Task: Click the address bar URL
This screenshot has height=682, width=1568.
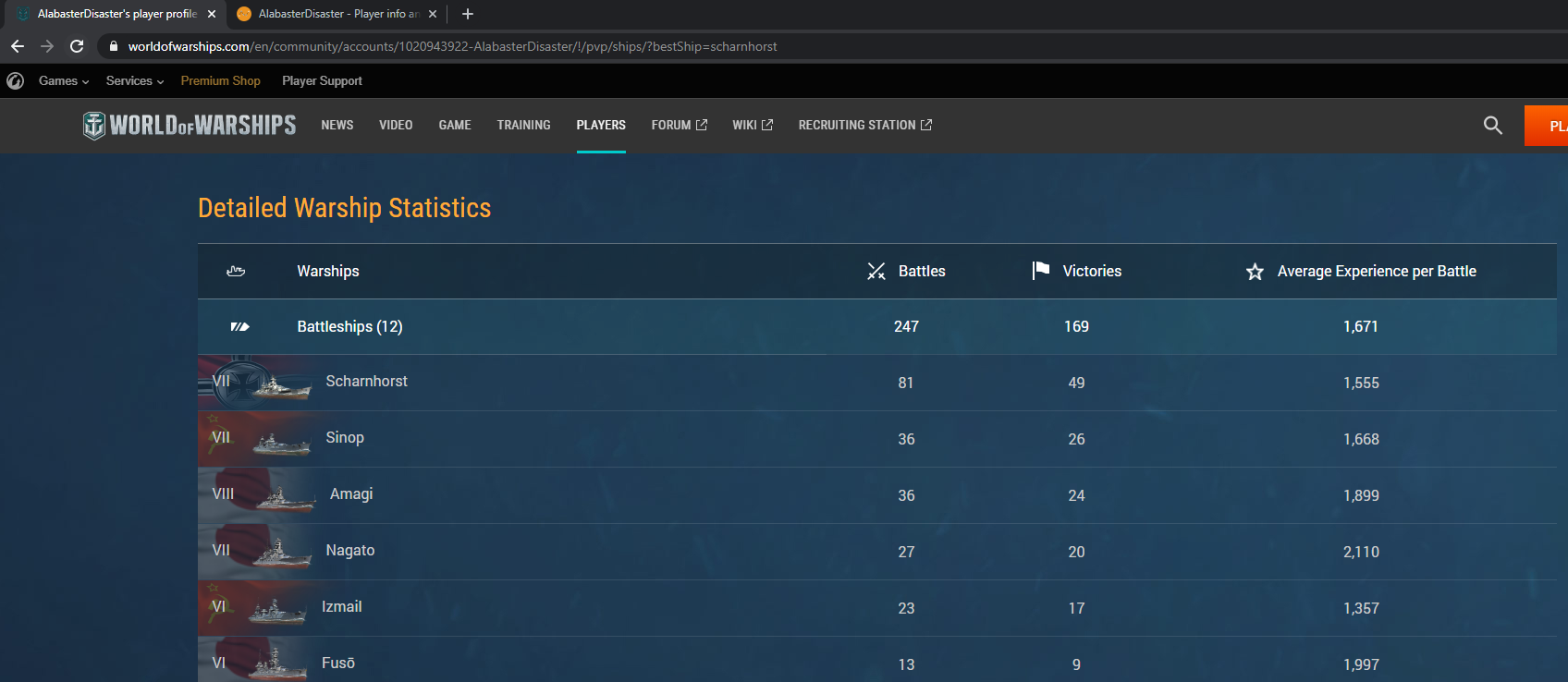Action: tap(452, 46)
